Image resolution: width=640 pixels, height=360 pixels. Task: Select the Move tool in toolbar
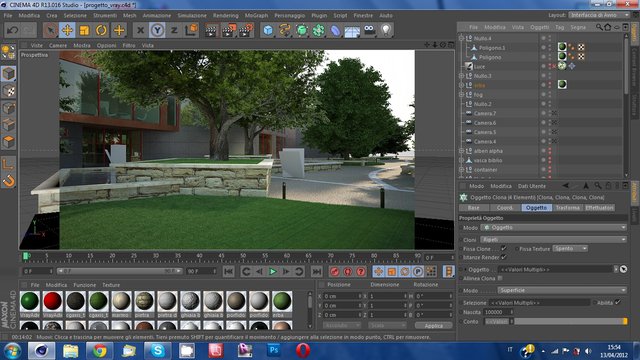(67, 30)
